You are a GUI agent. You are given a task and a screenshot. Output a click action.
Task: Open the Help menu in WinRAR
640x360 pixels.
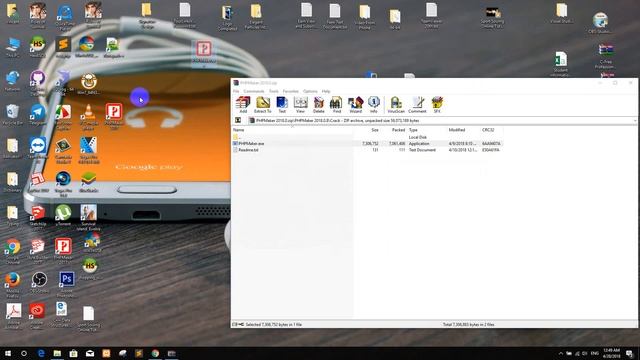(x=326, y=91)
